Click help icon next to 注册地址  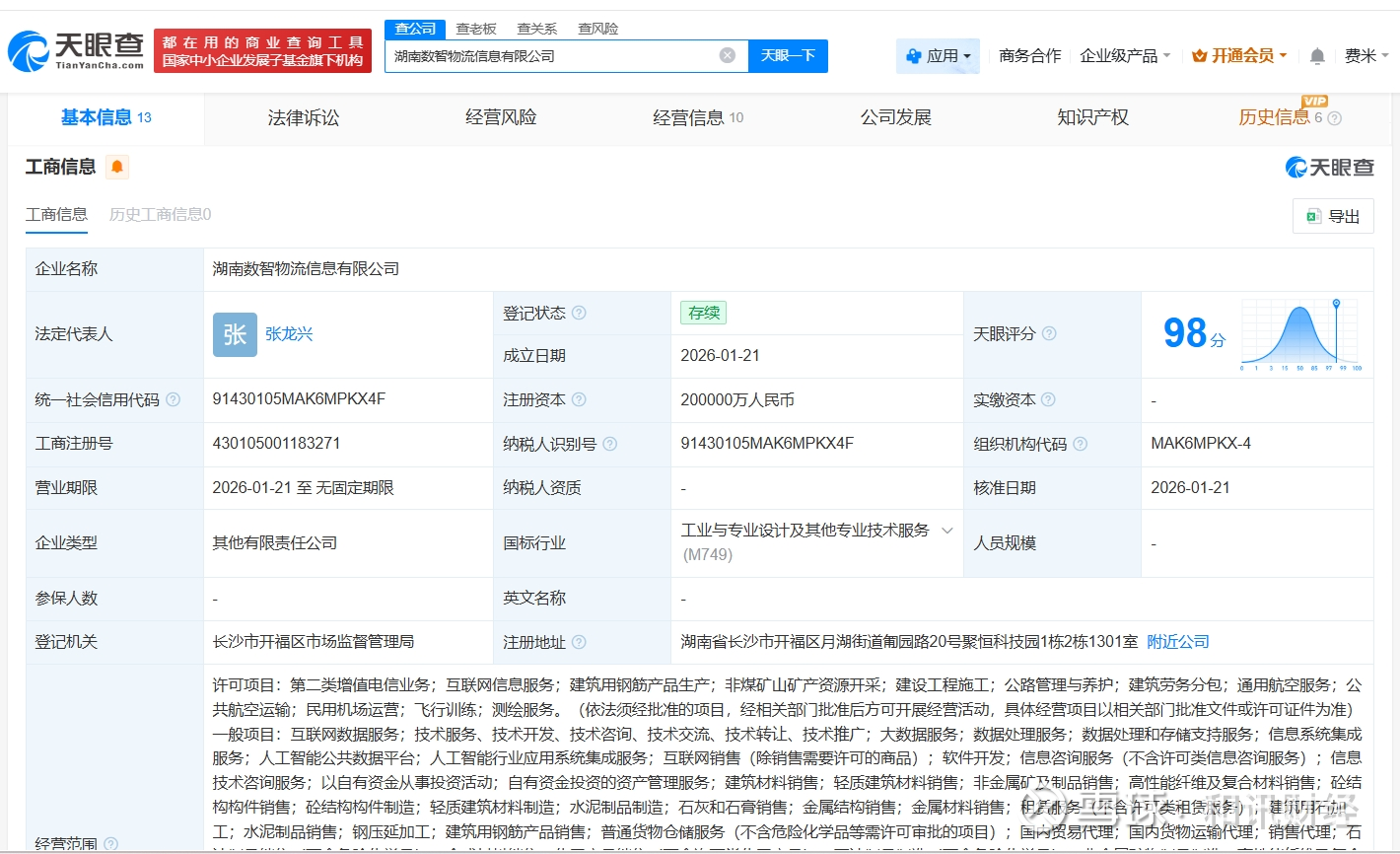pos(579,642)
